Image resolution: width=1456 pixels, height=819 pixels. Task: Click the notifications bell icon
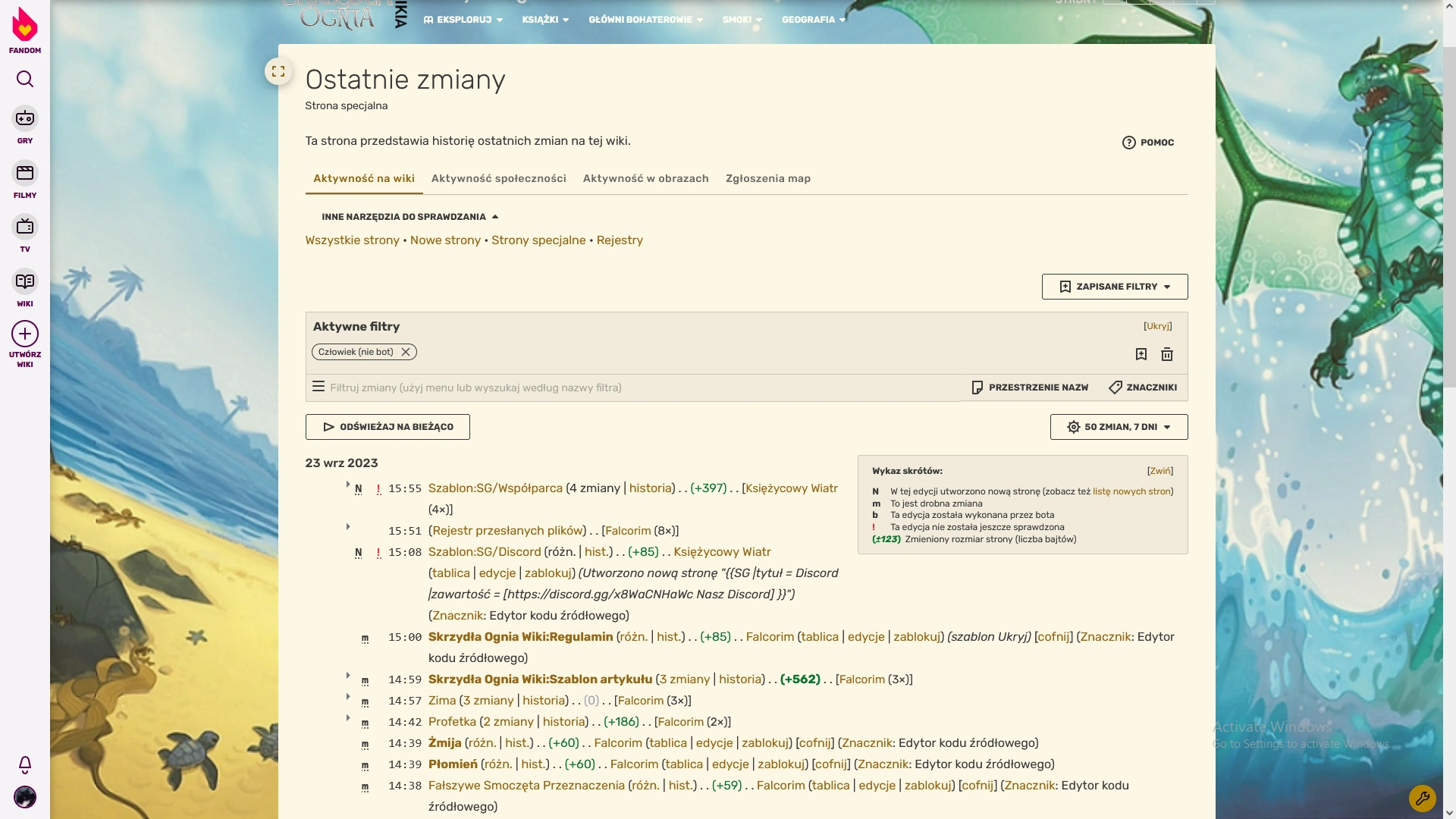tap(25, 764)
